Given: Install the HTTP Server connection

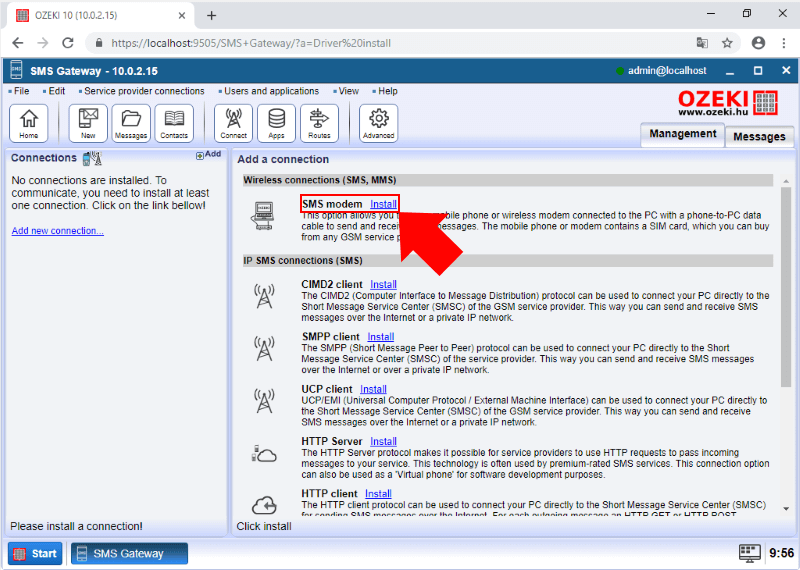Looking at the screenshot, I should point(383,441).
